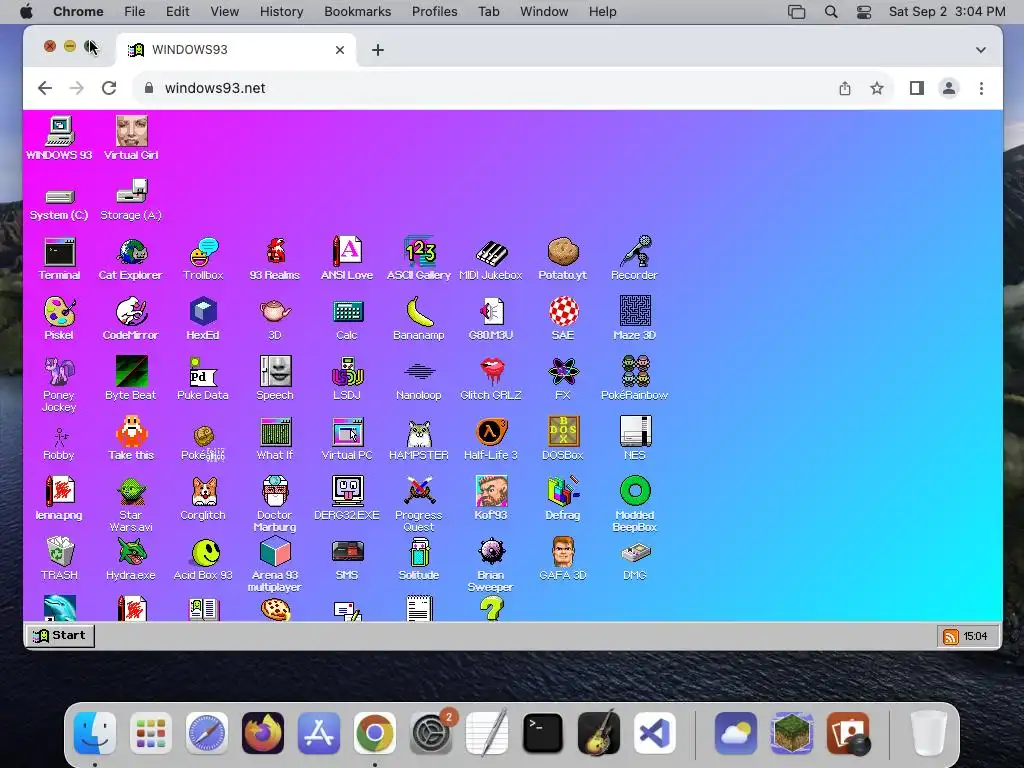Open Storage (A:) floppy drive icon
The width and height of the screenshot is (1024, 768).
(x=131, y=200)
